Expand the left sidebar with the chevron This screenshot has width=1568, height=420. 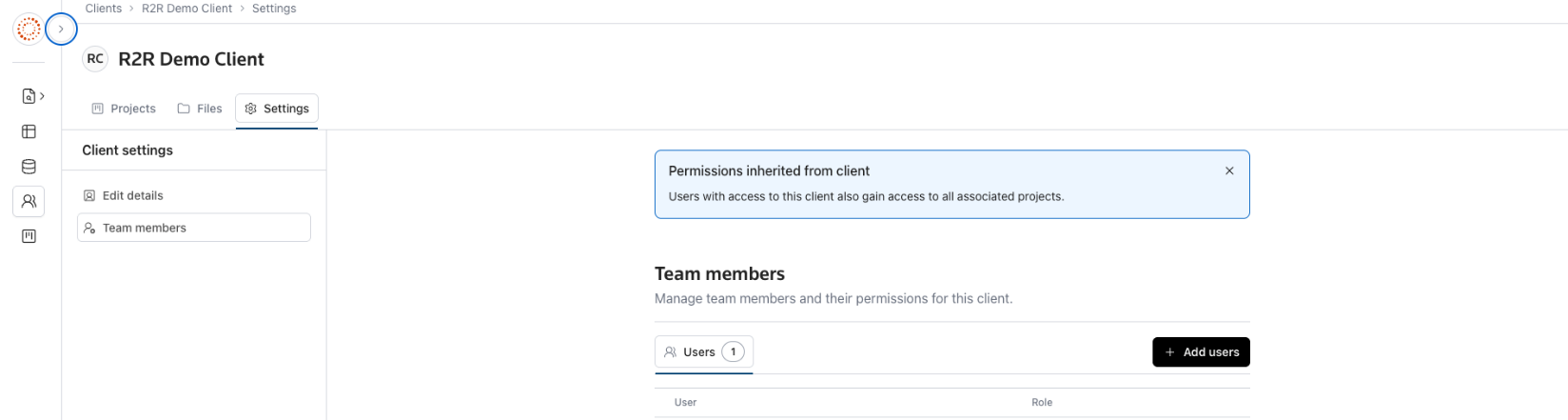[x=61, y=30]
